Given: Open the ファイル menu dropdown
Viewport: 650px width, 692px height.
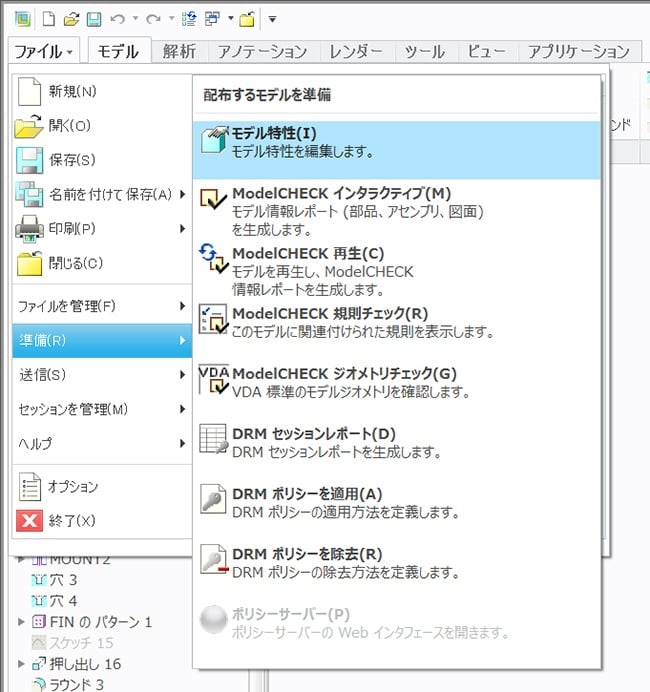Looking at the screenshot, I should pyautogui.click(x=45, y=51).
